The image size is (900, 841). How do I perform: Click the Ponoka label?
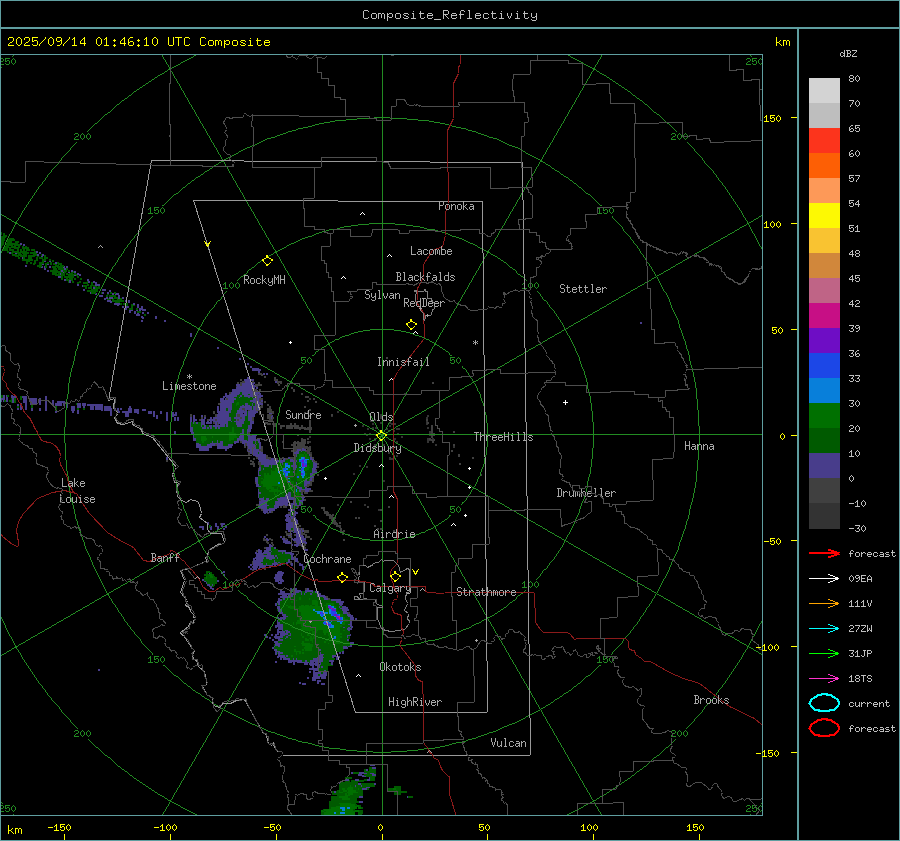pos(456,206)
